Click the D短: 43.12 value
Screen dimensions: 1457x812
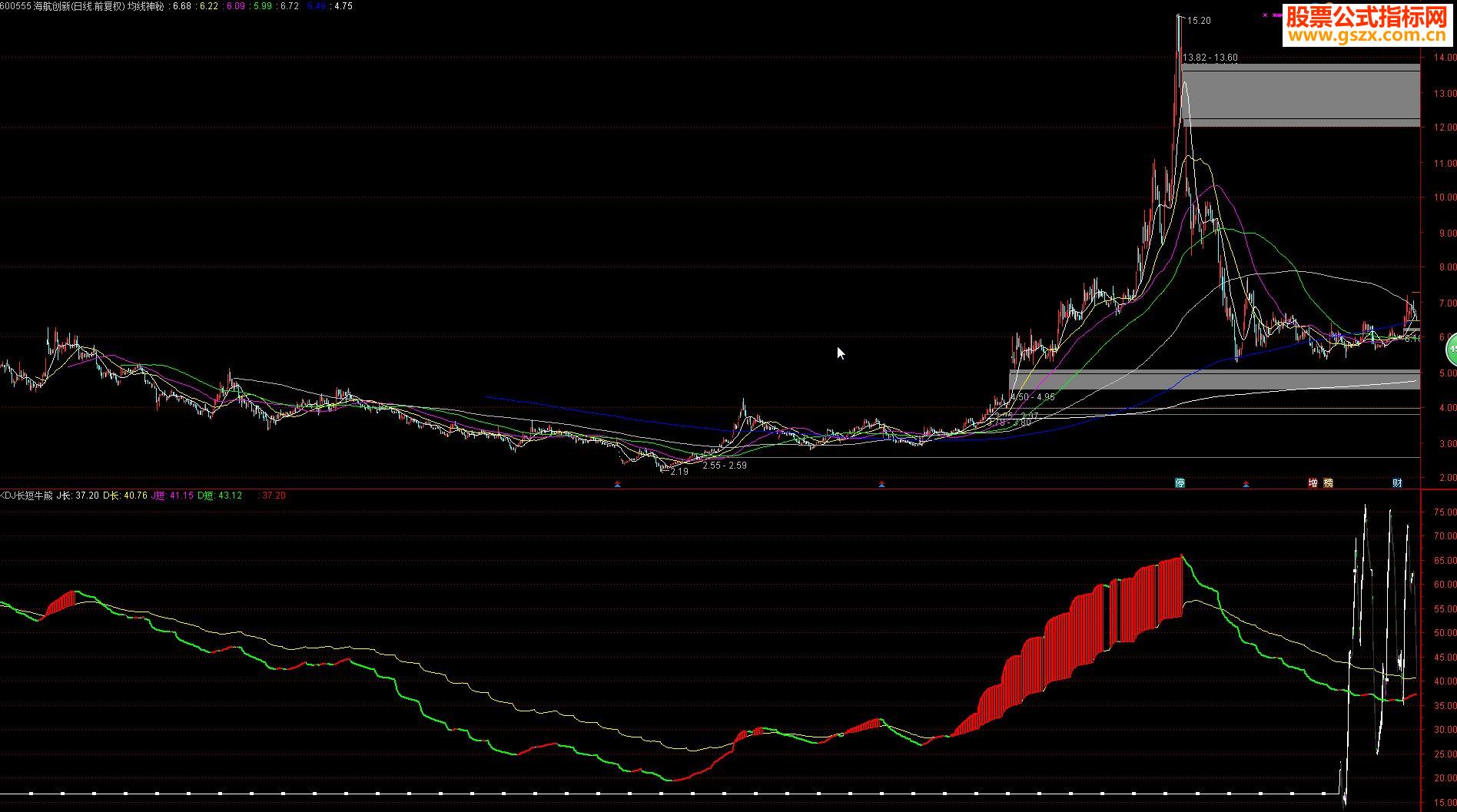pos(220,495)
